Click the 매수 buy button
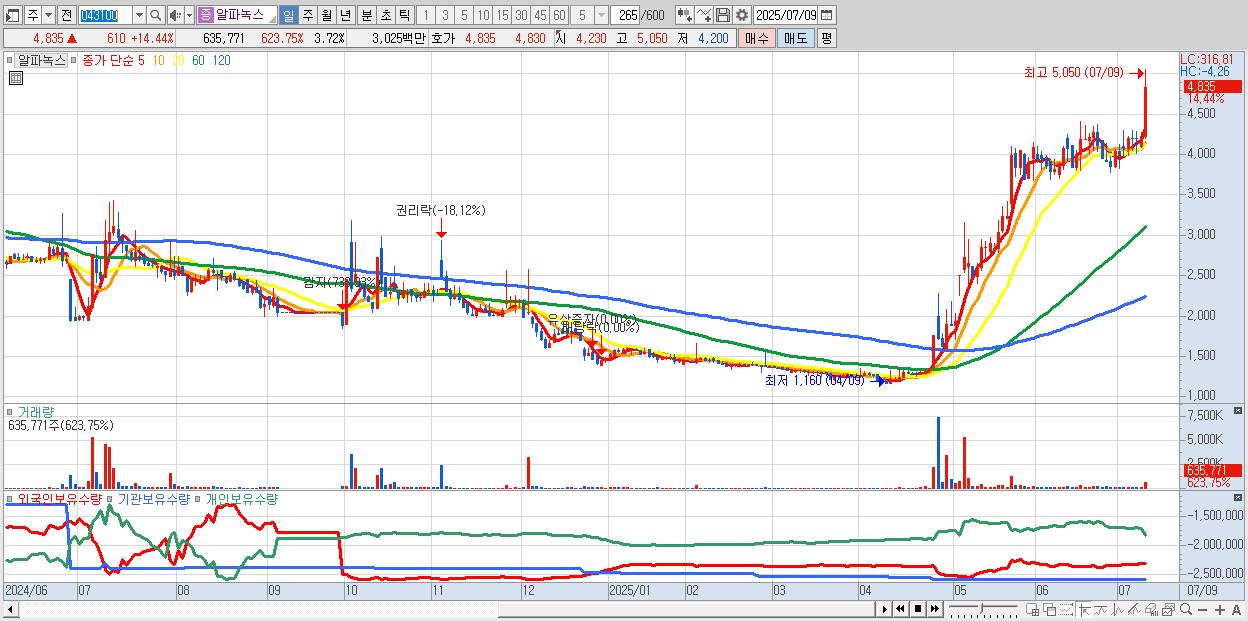Viewport: 1248px width, 621px height. click(757, 38)
